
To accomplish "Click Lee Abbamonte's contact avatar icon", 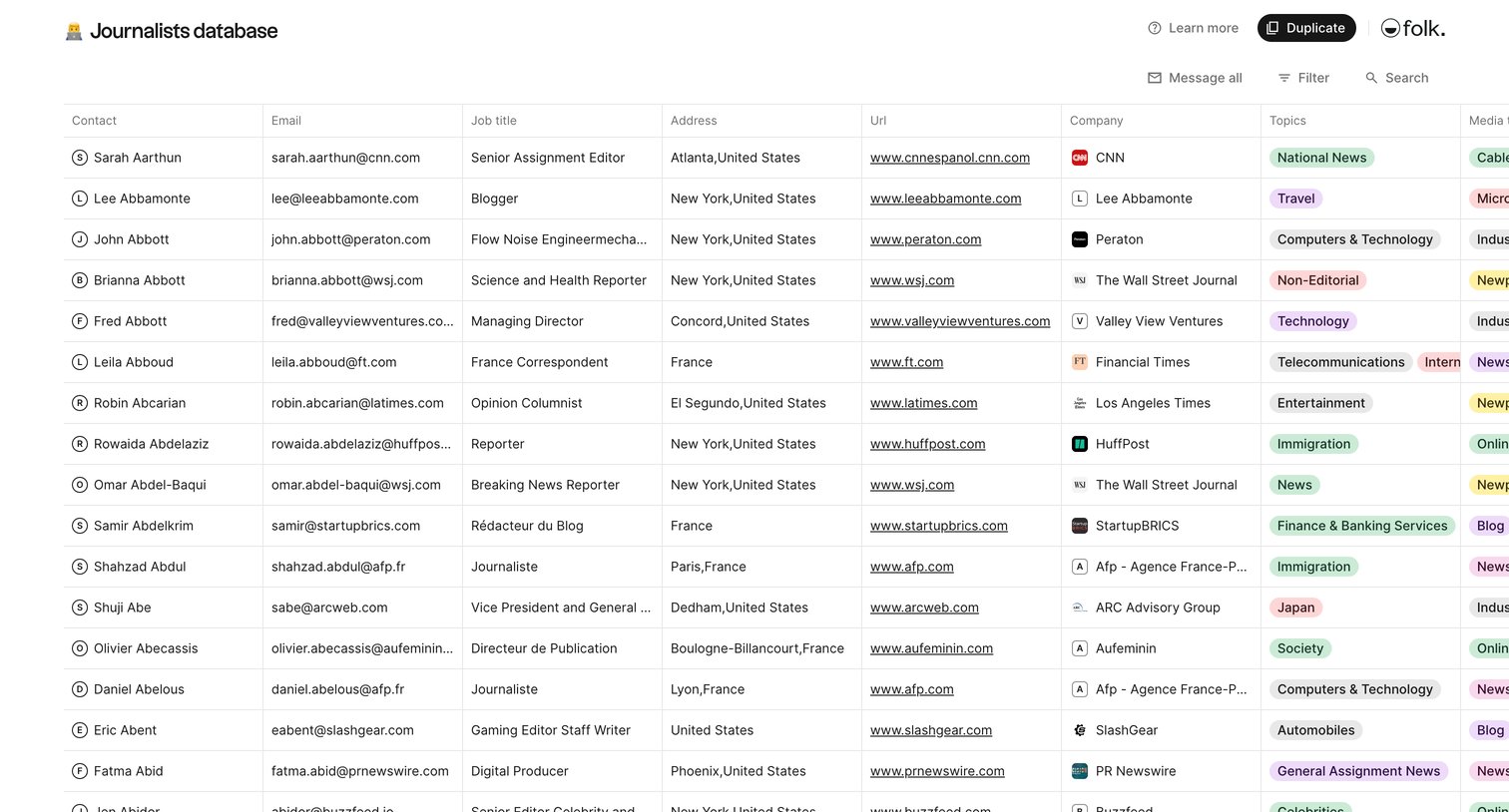I will [80, 199].
